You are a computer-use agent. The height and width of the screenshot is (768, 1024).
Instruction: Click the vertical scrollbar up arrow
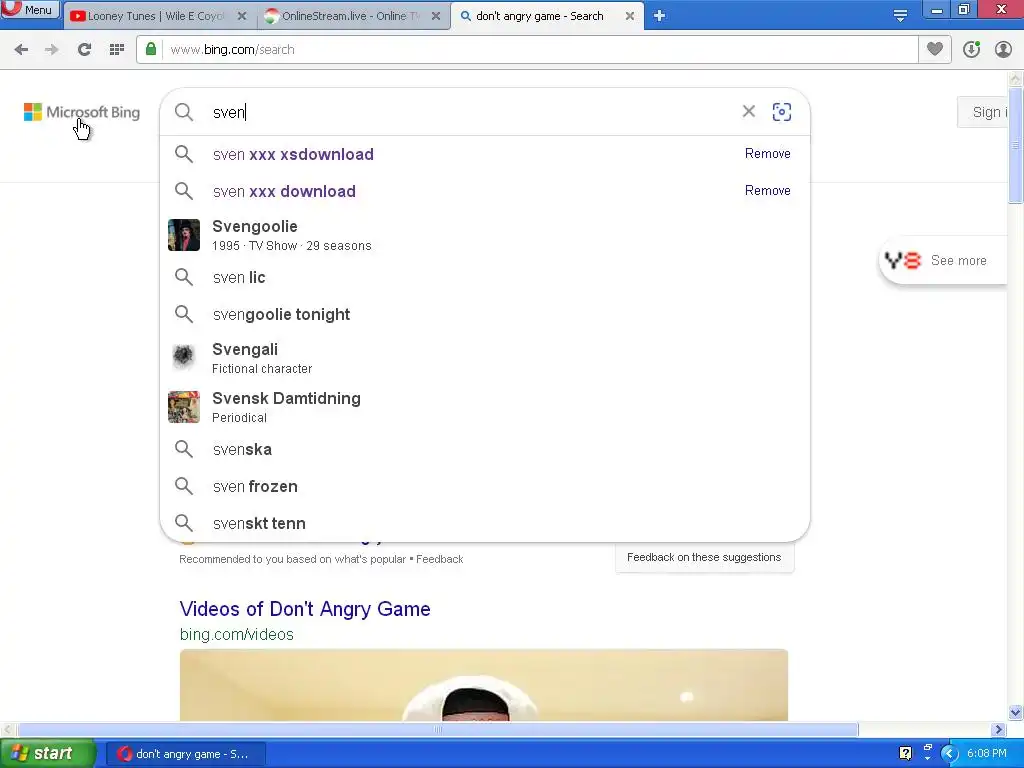pyautogui.click(x=1016, y=79)
